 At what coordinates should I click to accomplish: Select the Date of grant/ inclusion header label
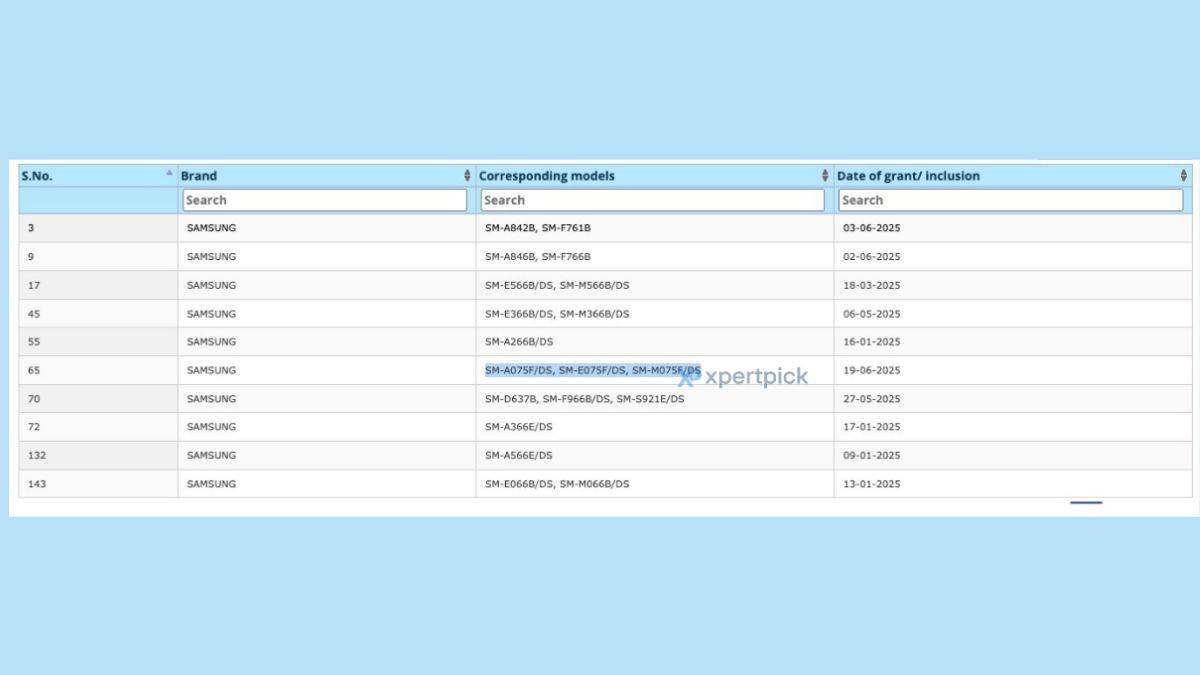(x=908, y=176)
